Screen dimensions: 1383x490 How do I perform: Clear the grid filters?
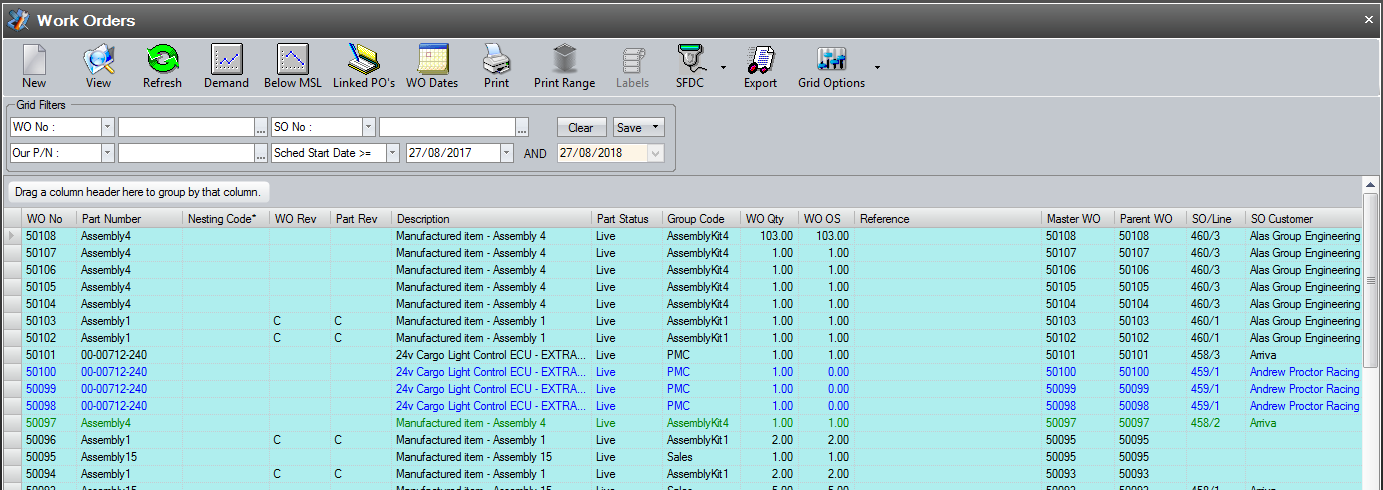580,127
